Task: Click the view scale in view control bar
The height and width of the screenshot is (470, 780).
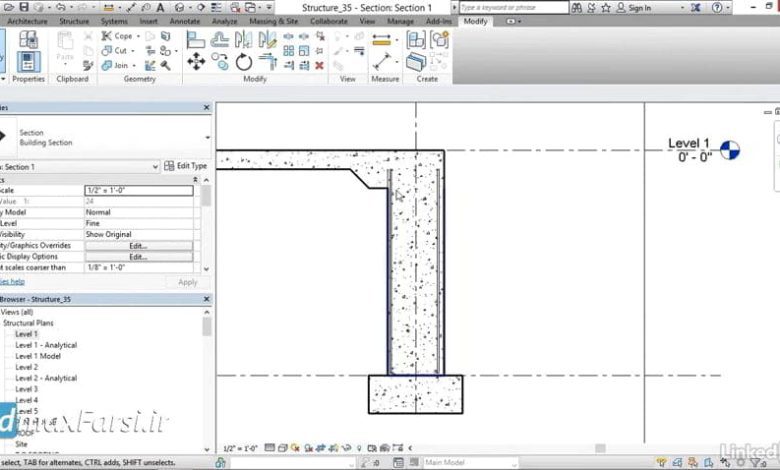Action: [x=240, y=448]
